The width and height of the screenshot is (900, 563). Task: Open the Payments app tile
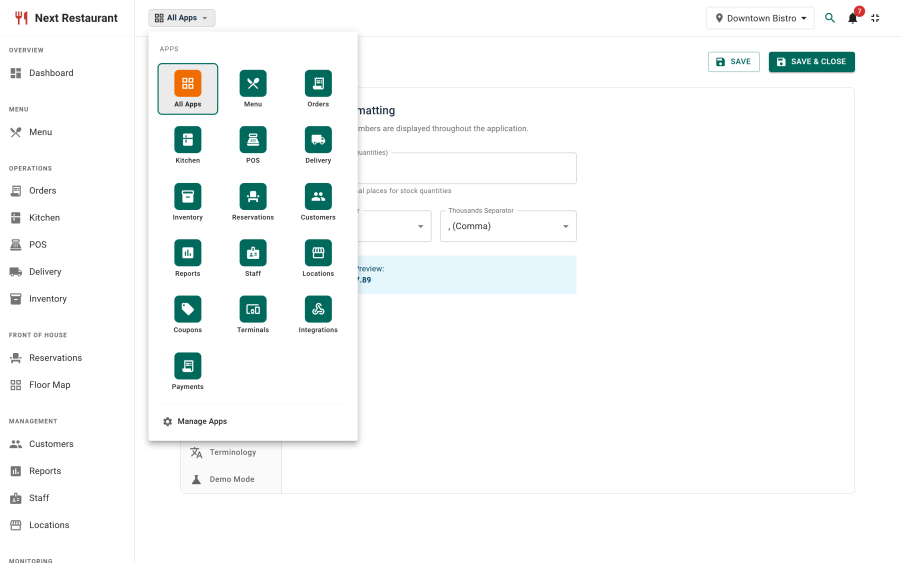(188, 371)
